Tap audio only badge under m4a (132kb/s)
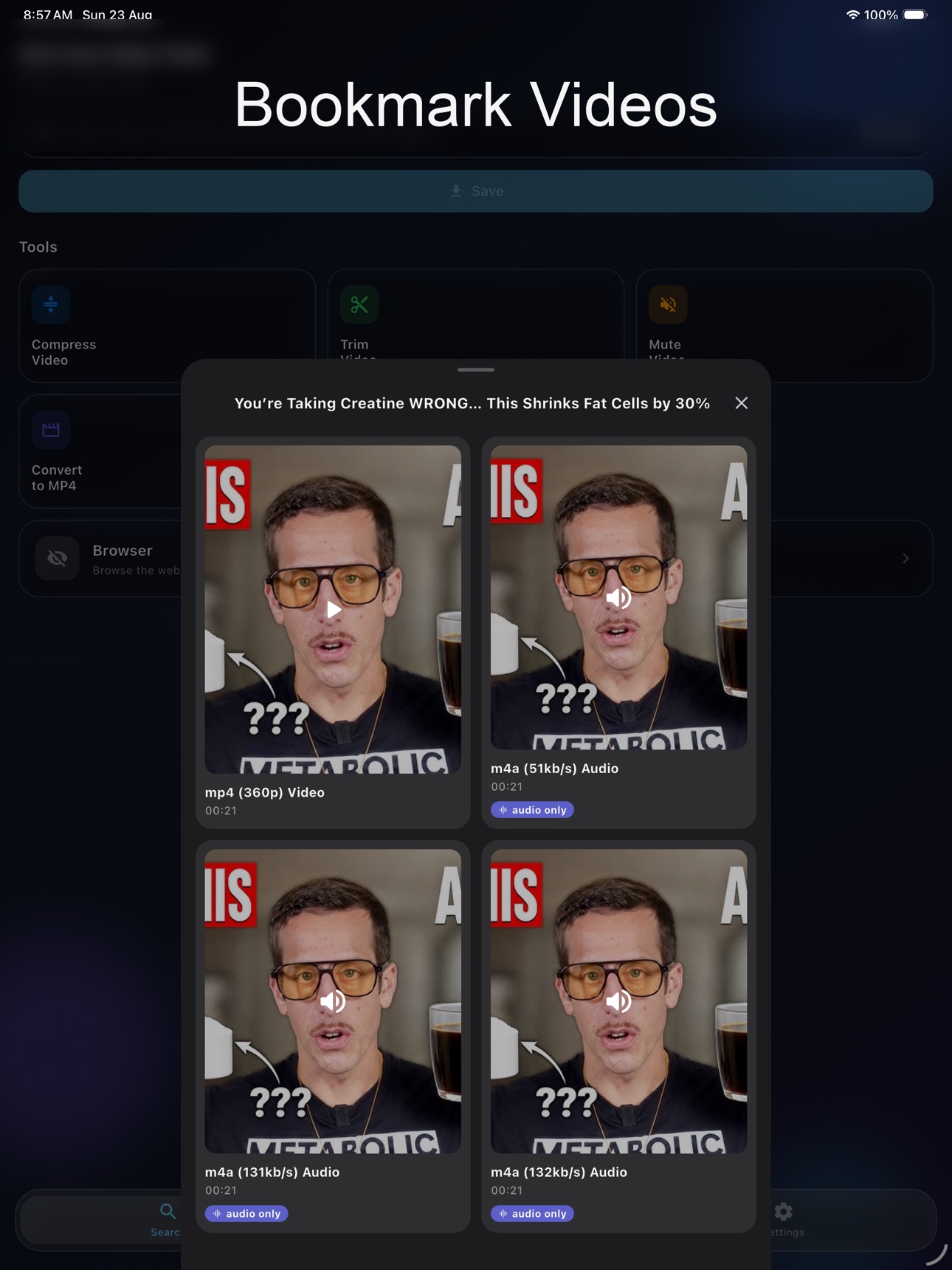 click(532, 1213)
